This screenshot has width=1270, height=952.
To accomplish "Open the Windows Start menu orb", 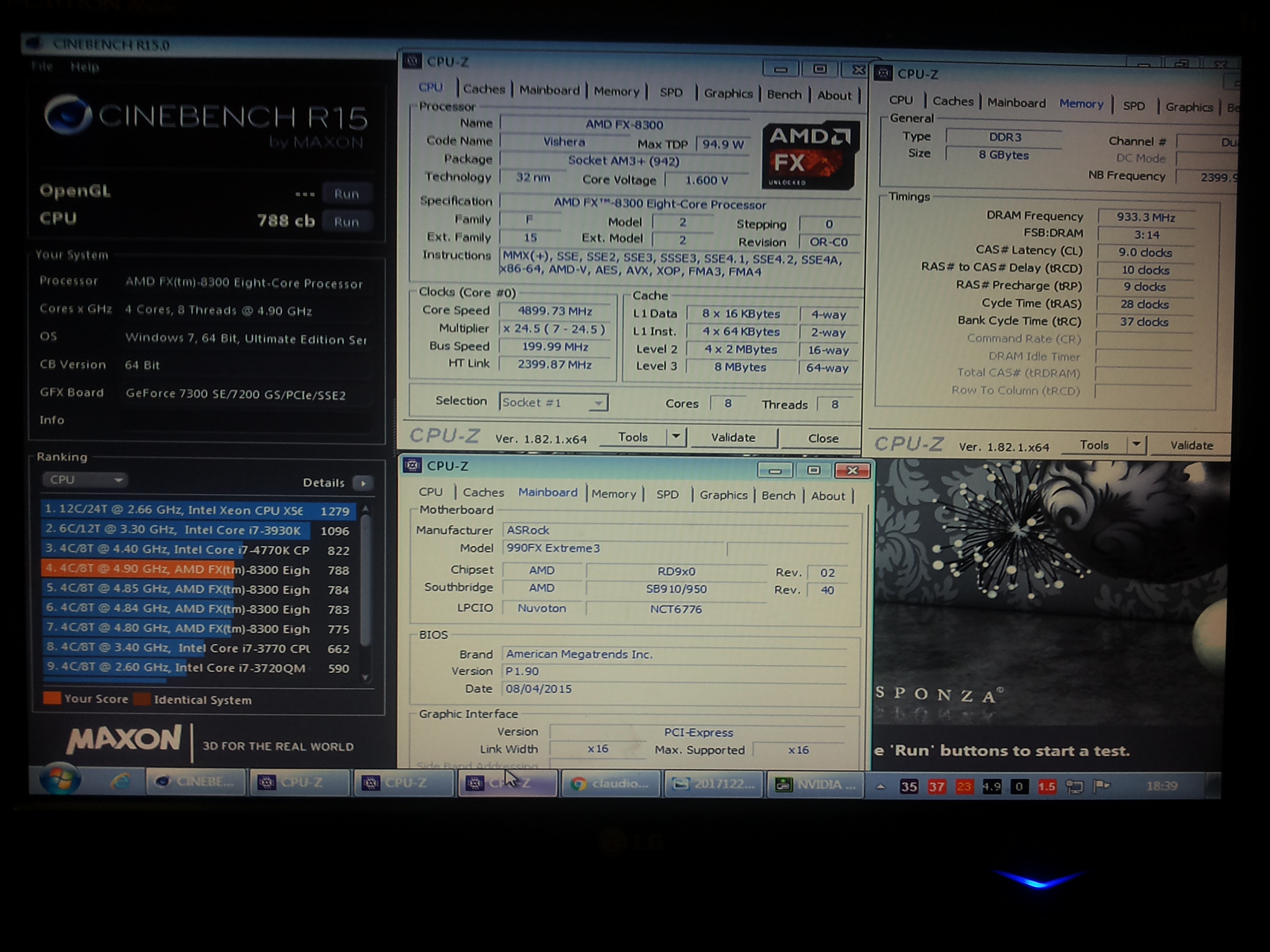I will tap(60, 780).
